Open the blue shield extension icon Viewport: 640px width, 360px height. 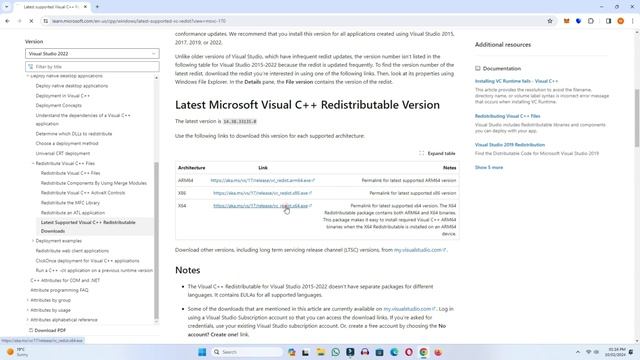578,21
